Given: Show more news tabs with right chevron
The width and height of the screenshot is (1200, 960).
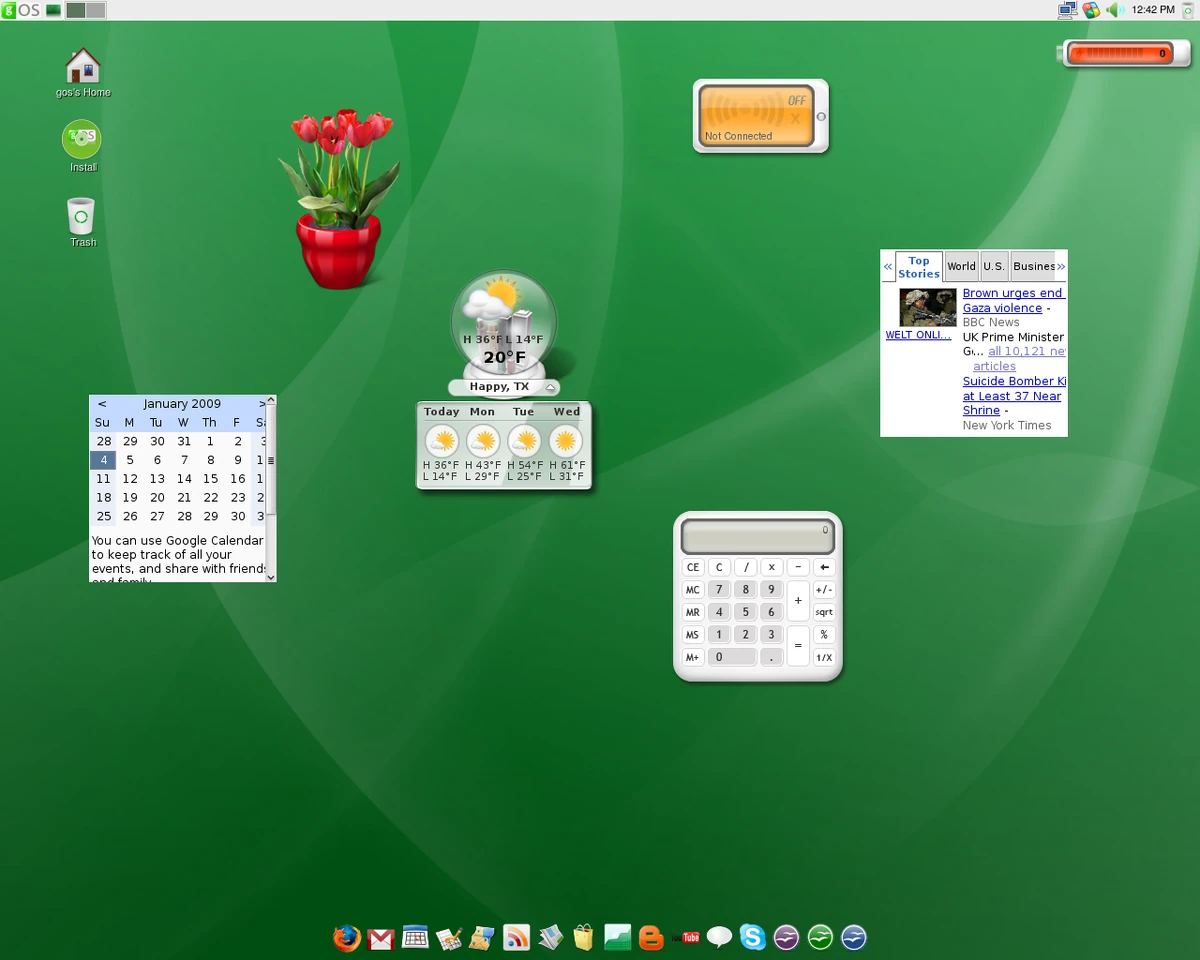Looking at the screenshot, I should [x=1061, y=267].
